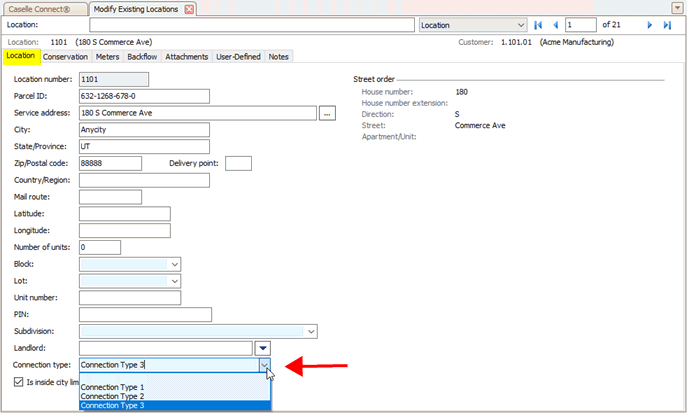The image size is (687, 413).
Task: Go to first location record
Action: point(538,24)
